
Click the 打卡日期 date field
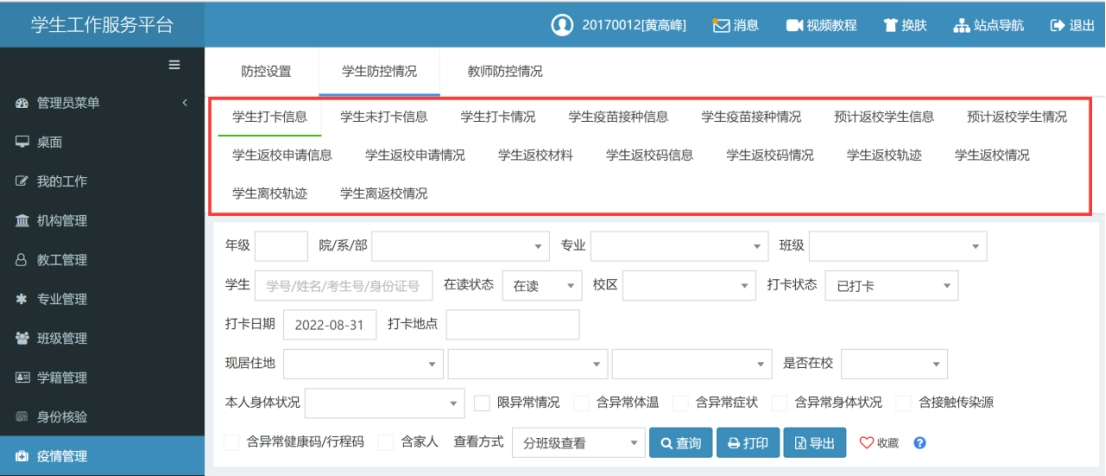tap(330, 325)
